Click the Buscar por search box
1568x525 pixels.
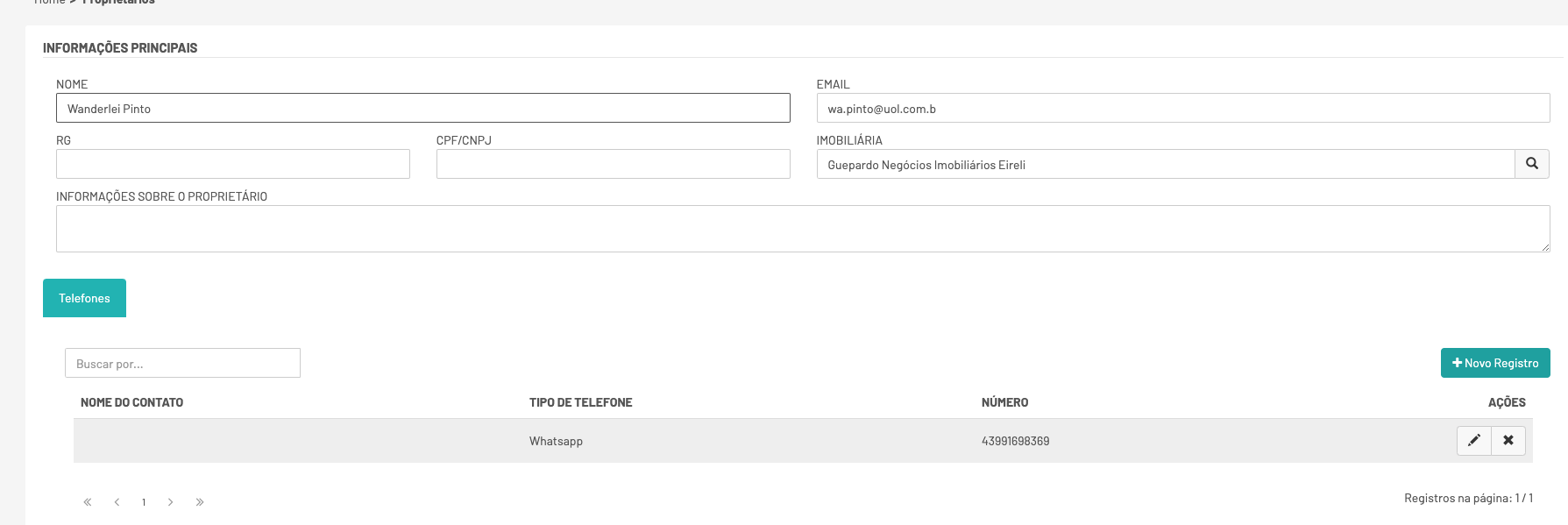click(x=182, y=363)
